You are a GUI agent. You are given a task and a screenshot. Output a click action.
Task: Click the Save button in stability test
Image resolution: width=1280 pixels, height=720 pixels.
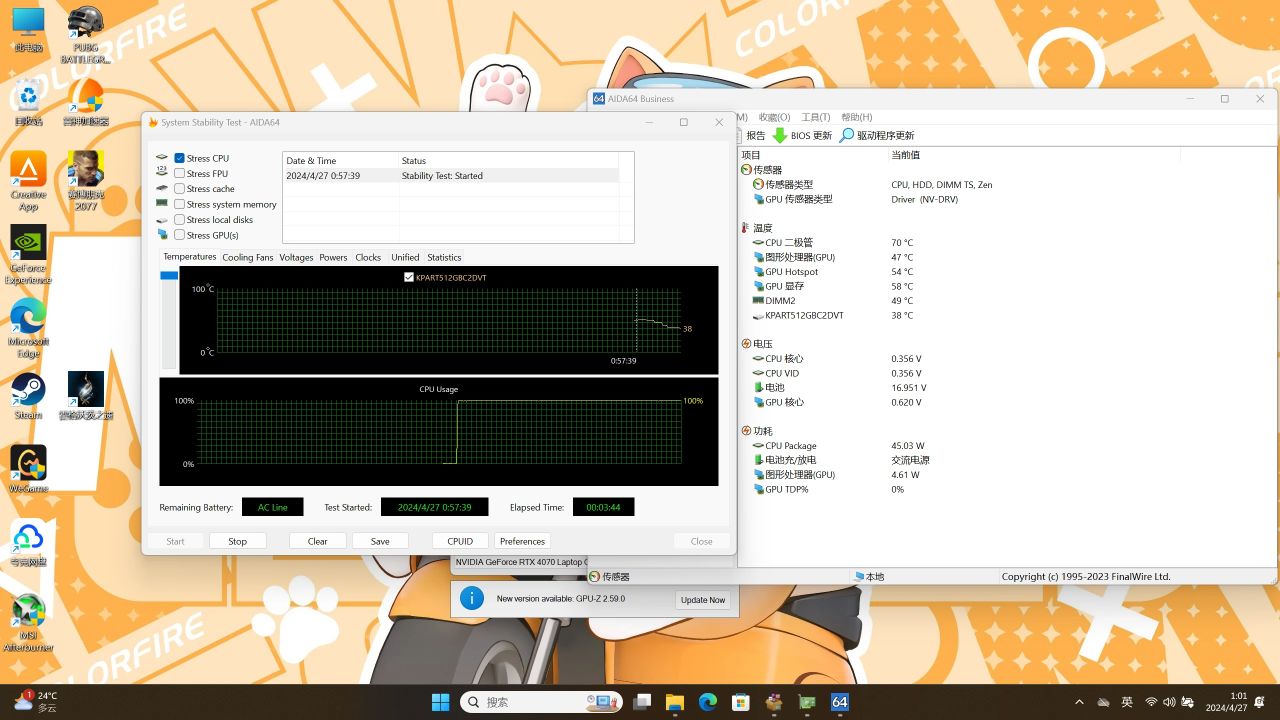[x=380, y=541]
